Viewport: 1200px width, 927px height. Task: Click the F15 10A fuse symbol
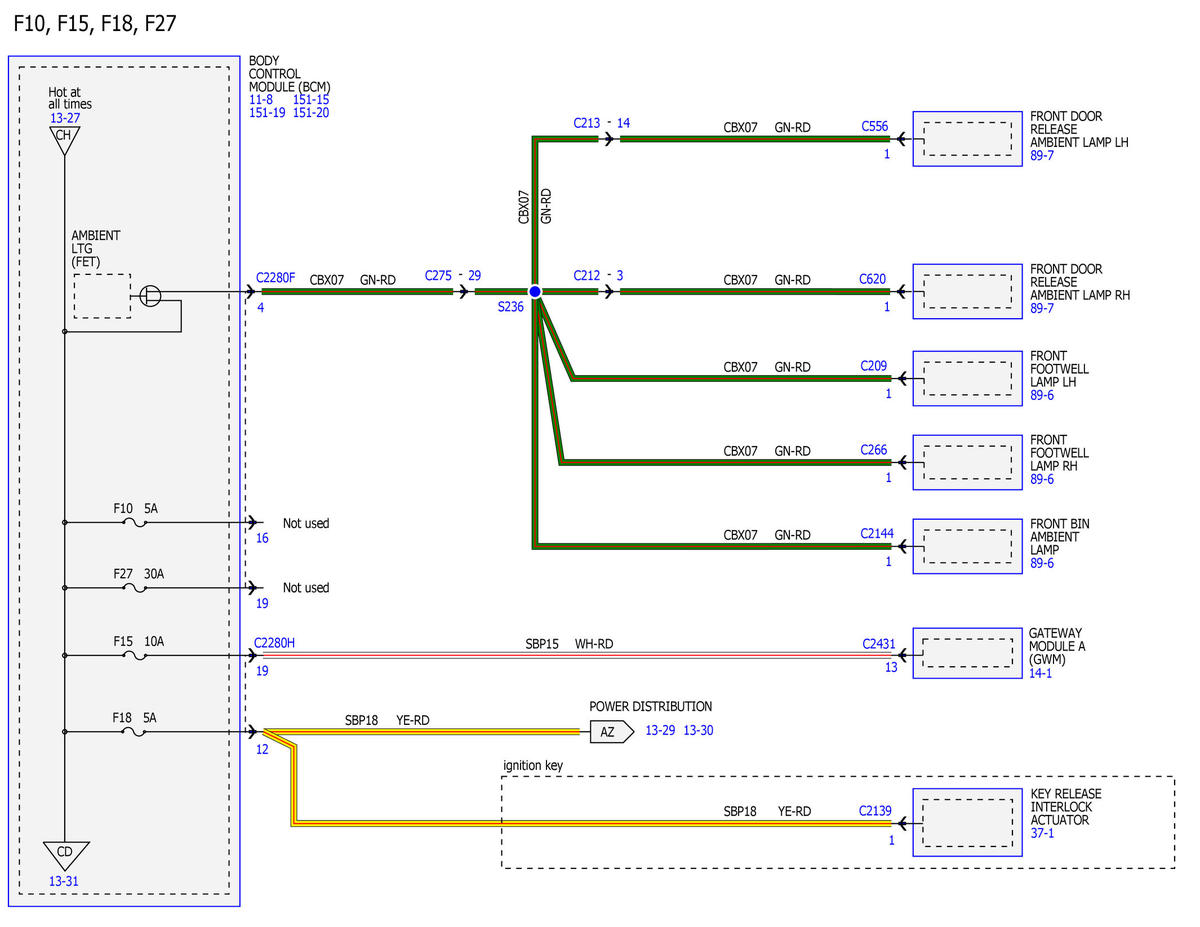click(133, 656)
